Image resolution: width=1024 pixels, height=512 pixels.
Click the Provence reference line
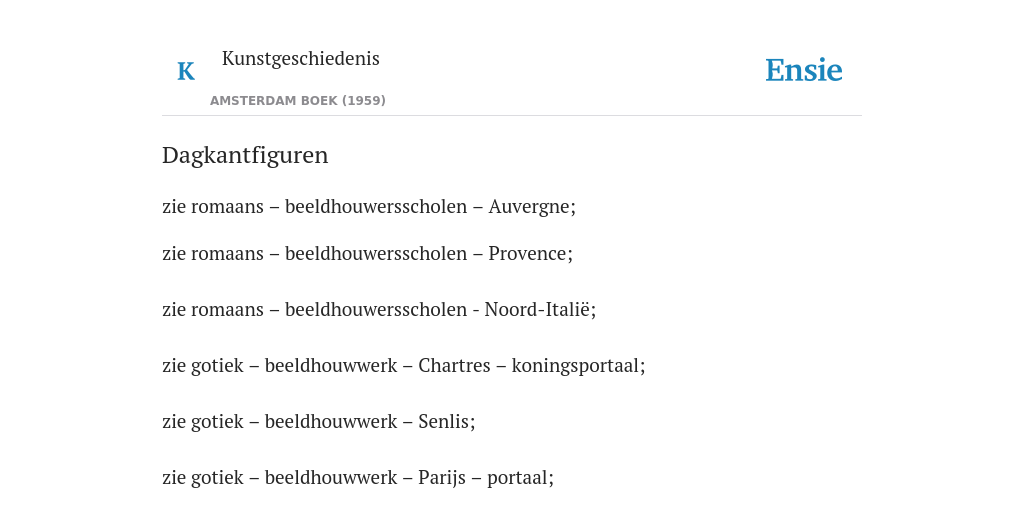tap(368, 254)
